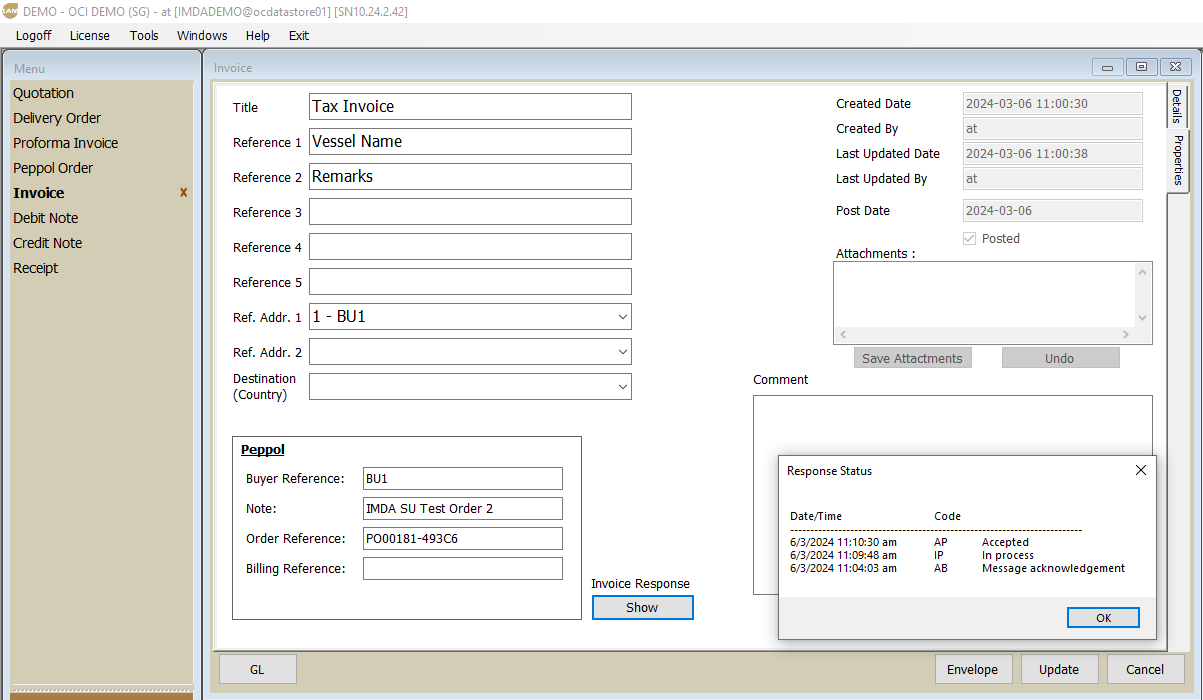Close the Invoice menu item using X icon
This screenshot has height=700, width=1203.
tap(183, 193)
